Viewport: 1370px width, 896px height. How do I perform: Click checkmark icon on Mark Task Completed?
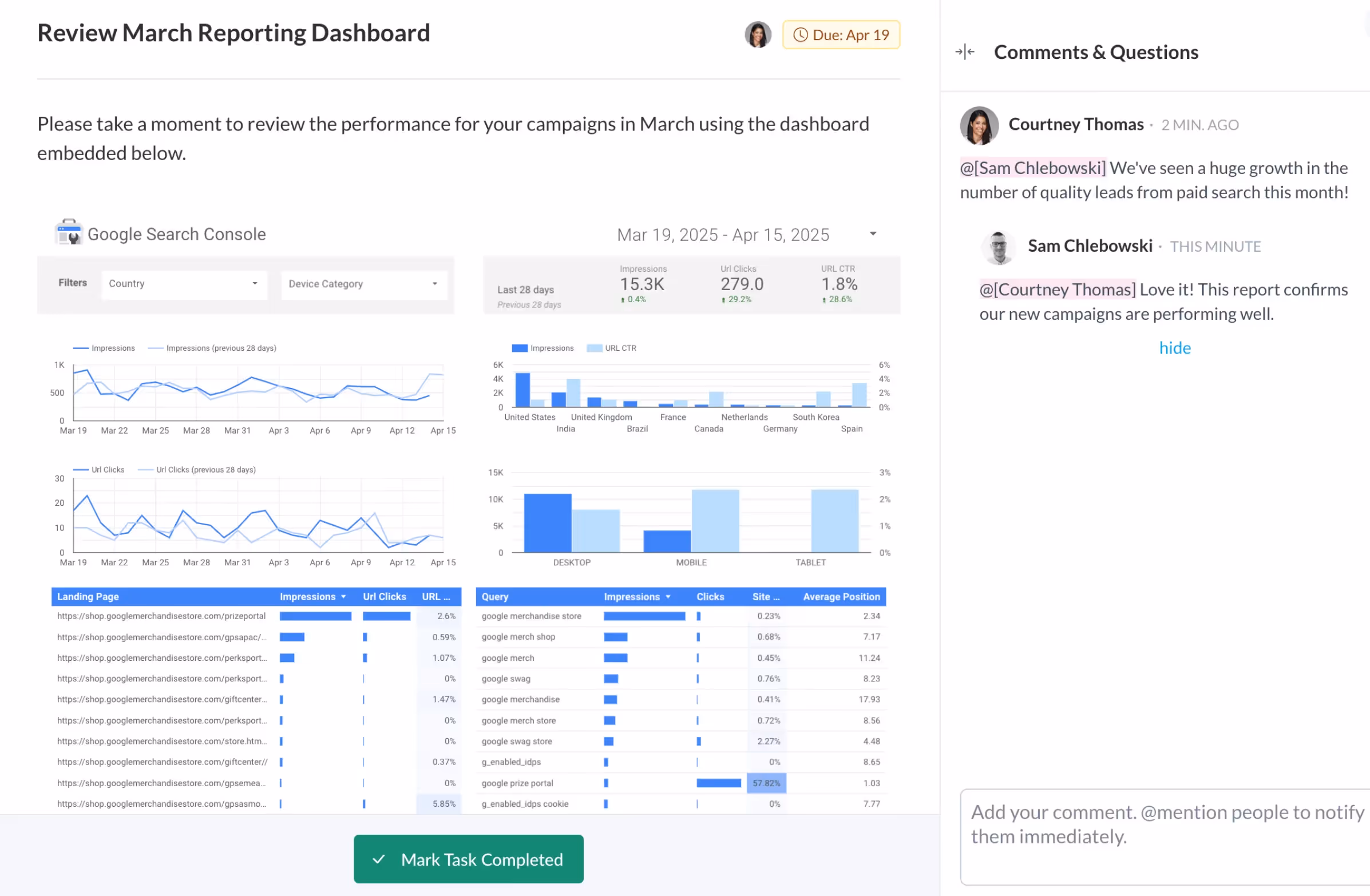click(x=379, y=859)
